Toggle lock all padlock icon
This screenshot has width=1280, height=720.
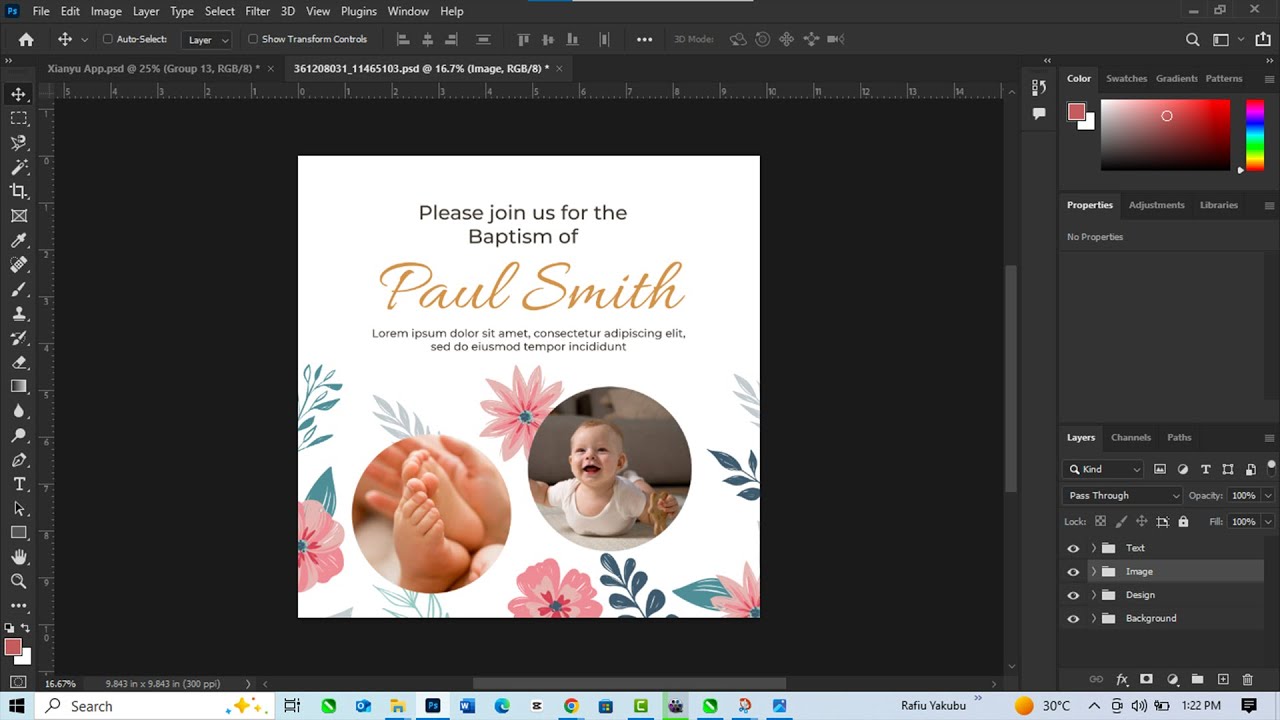pyautogui.click(x=1183, y=522)
